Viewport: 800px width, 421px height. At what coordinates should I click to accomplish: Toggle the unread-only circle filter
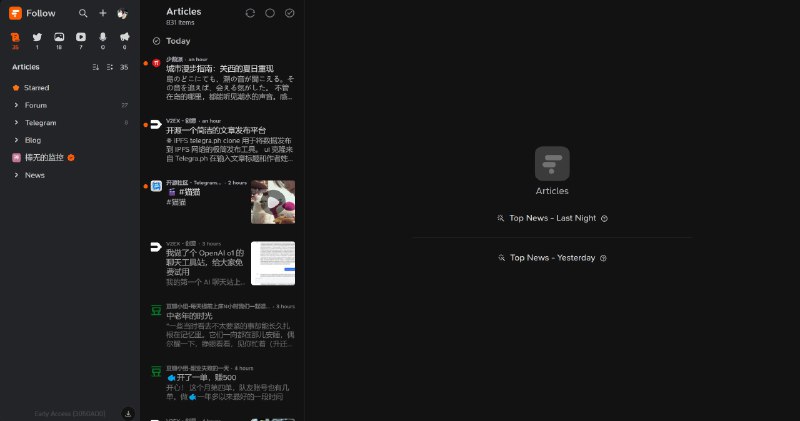(270, 13)
